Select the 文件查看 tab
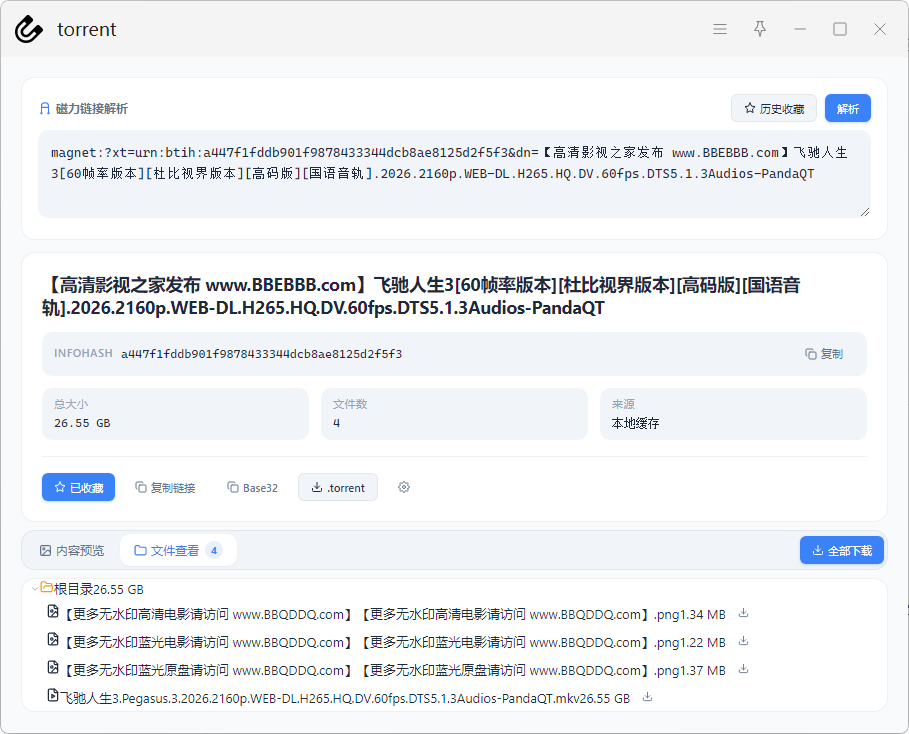Viewport: 909px width, 734px height. pos(178,550)
